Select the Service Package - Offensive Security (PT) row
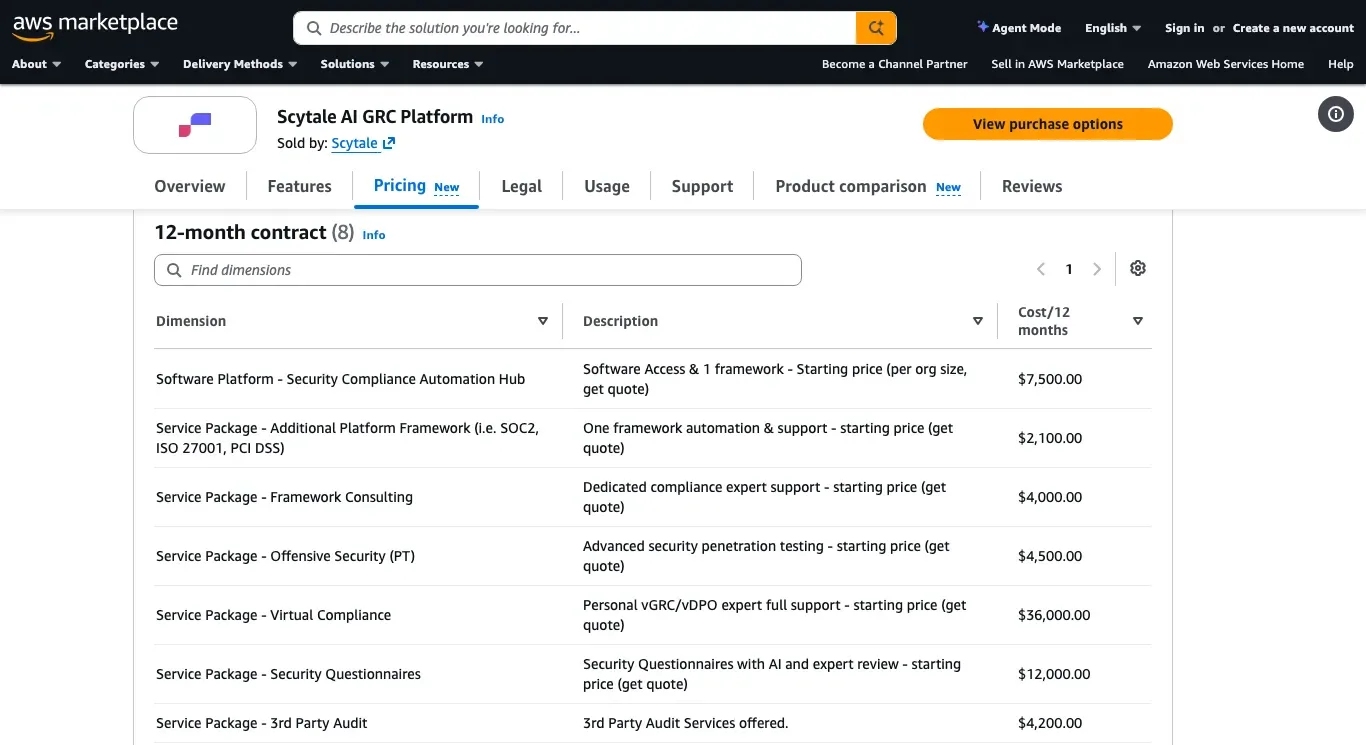The image size is (1366, 745). pos(653,556)
